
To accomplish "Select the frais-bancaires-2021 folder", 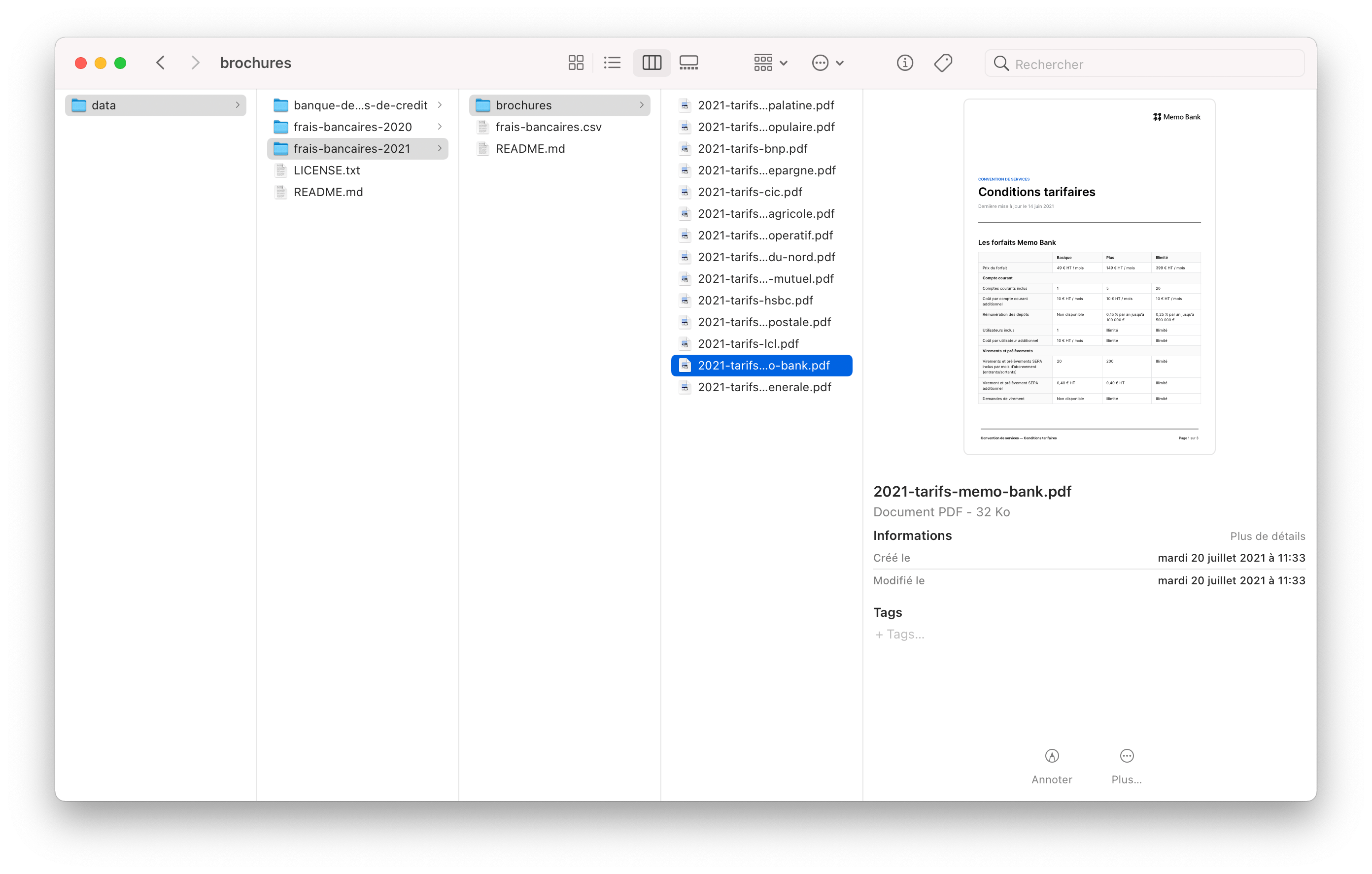I will [x=357, y=149].
